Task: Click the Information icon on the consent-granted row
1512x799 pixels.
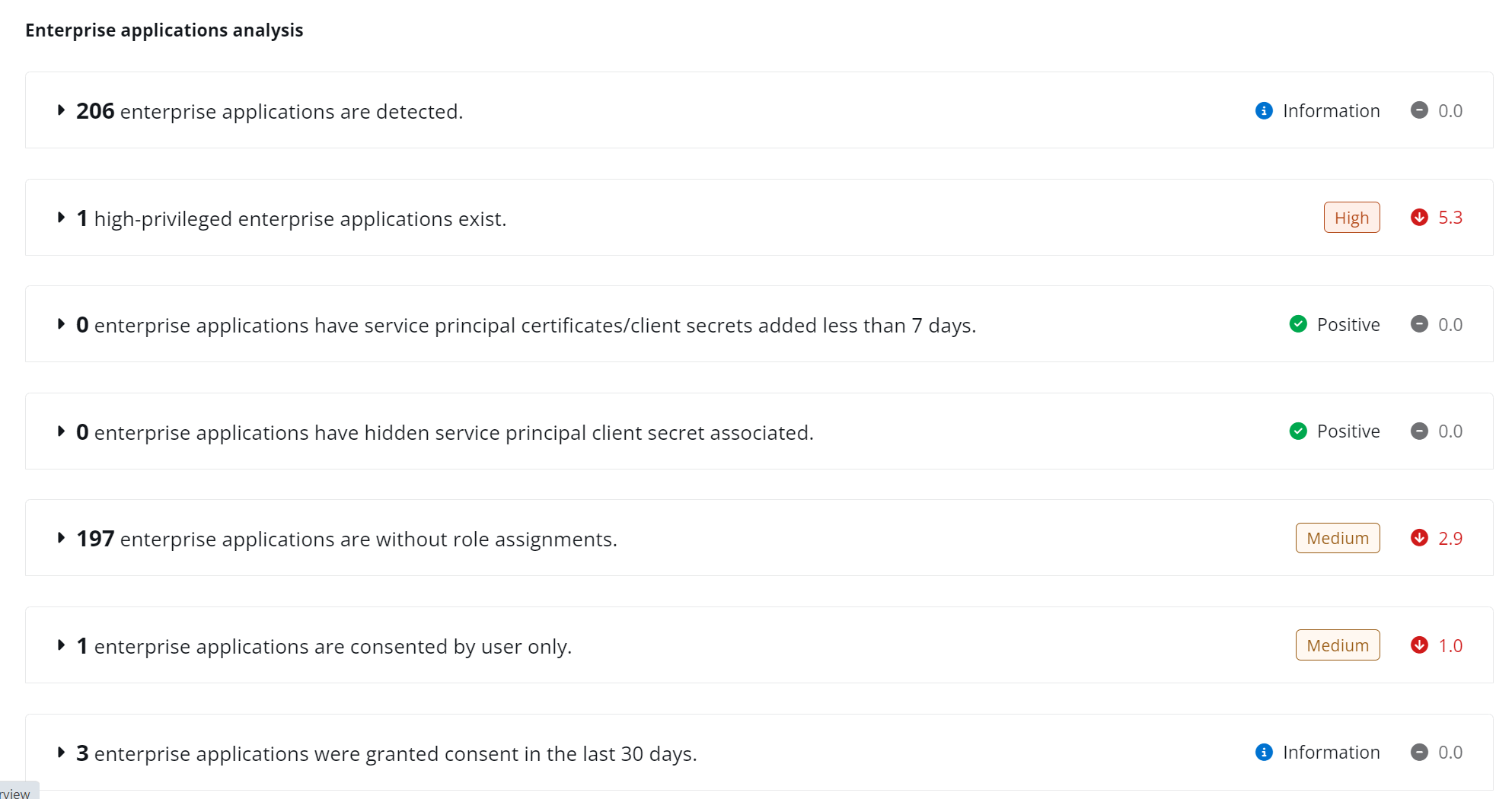Action: [x=1264, y=752]
